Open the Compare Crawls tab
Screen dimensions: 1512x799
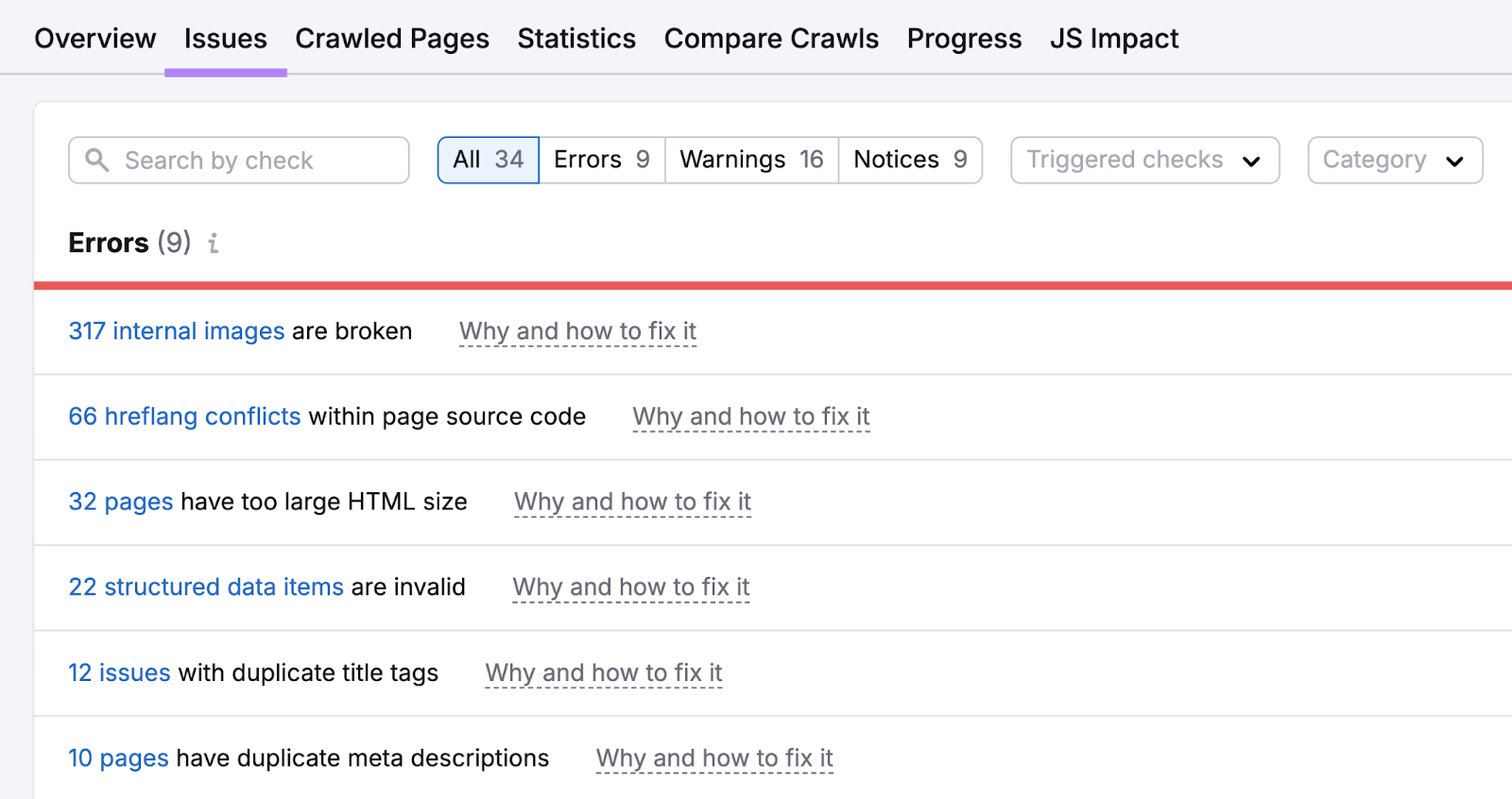click(x=770, y=39)
